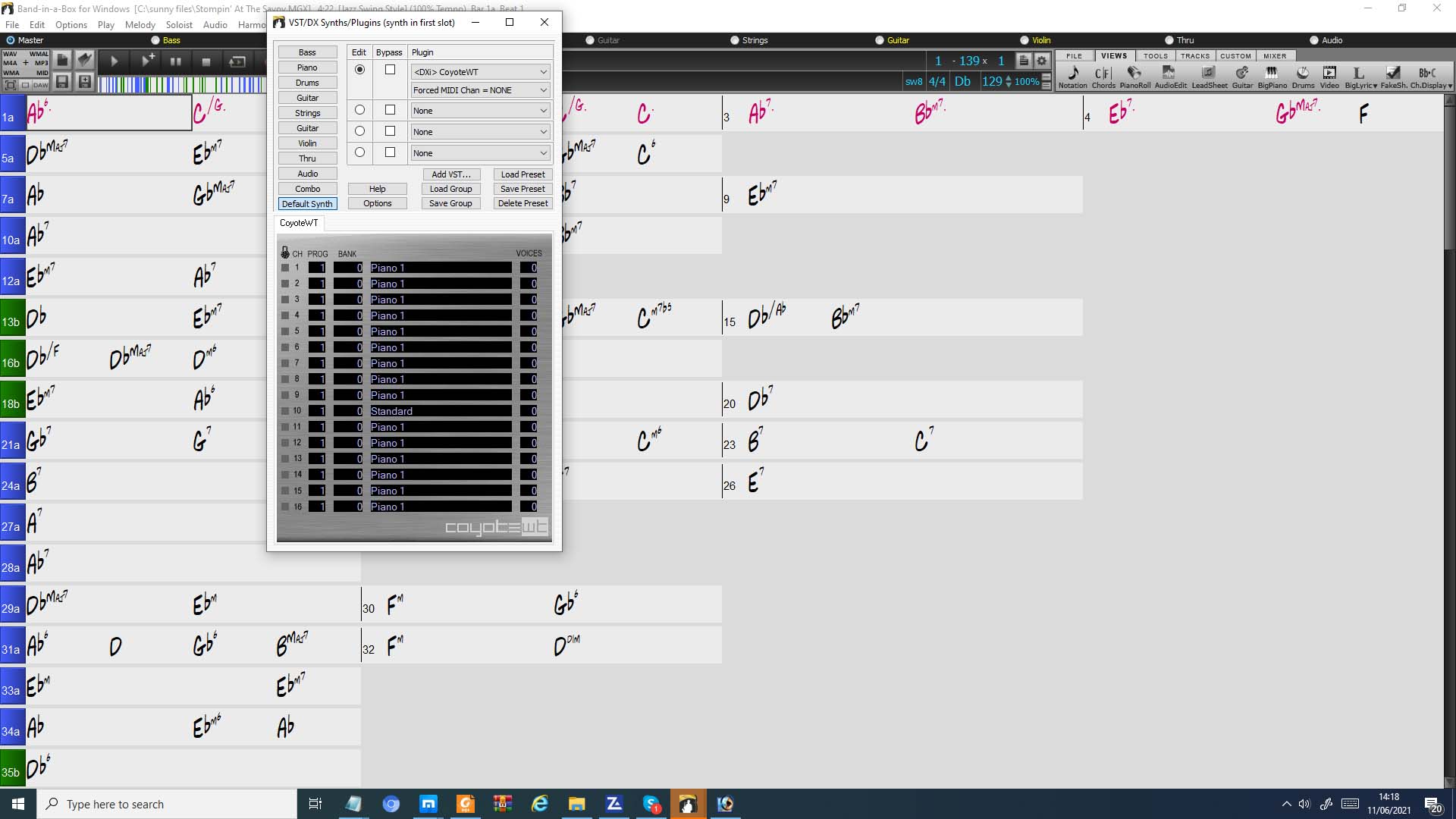Switch to the TRACKS toolbar tab
1456x819 pixels.
point(1195,56)
